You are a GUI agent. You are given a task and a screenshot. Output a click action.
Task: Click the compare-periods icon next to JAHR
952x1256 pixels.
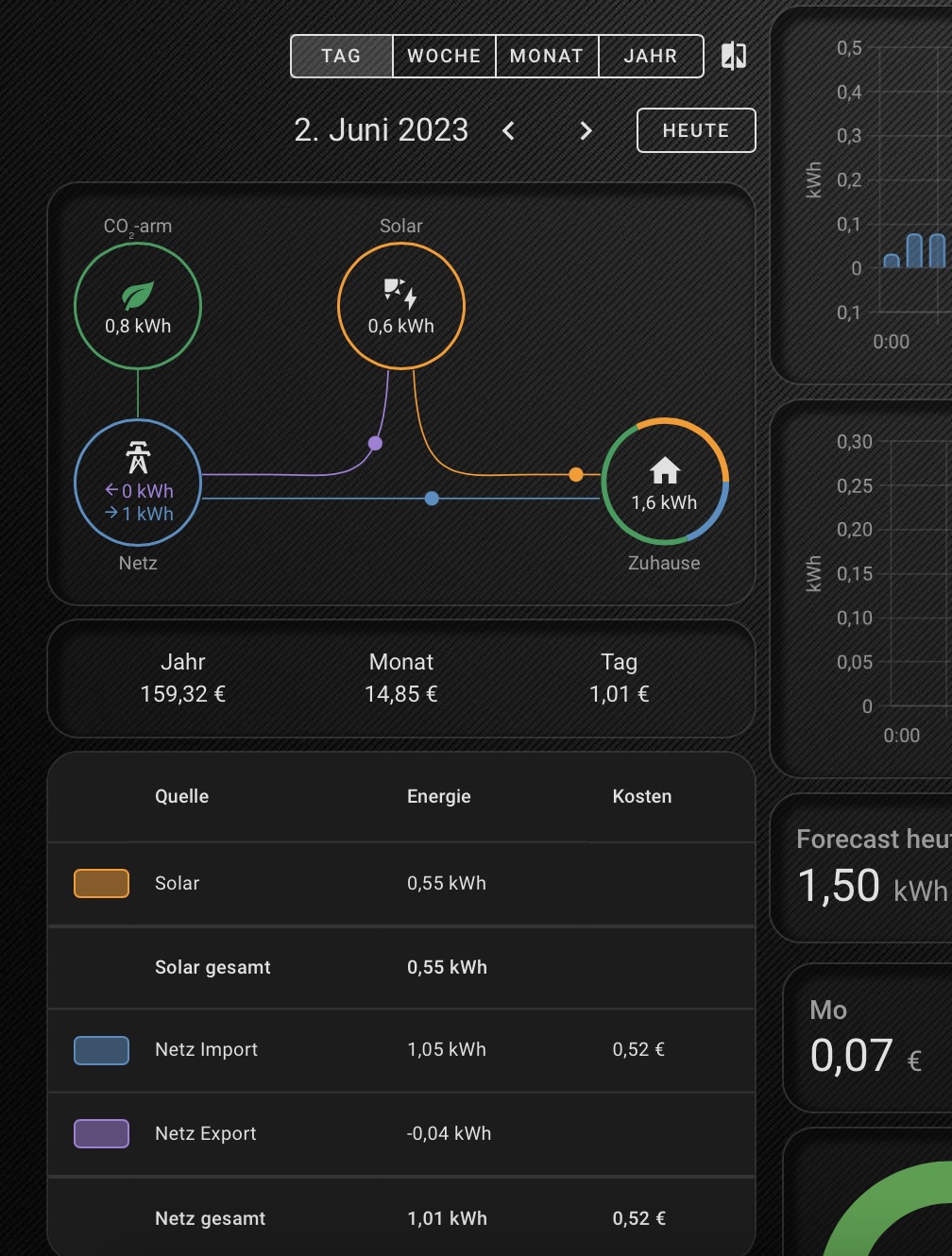coord(734,56)
